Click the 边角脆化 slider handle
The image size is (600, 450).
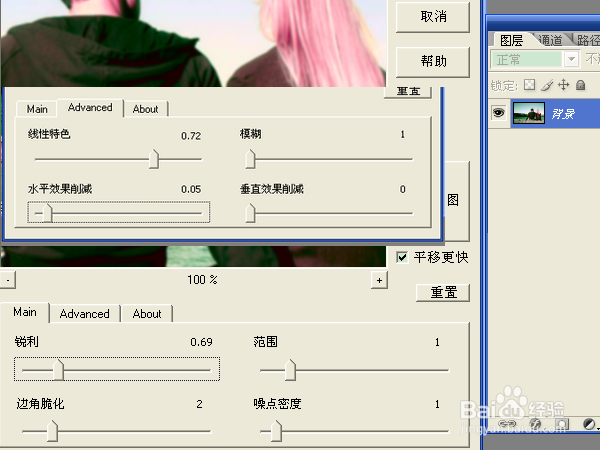click(52, 431)
